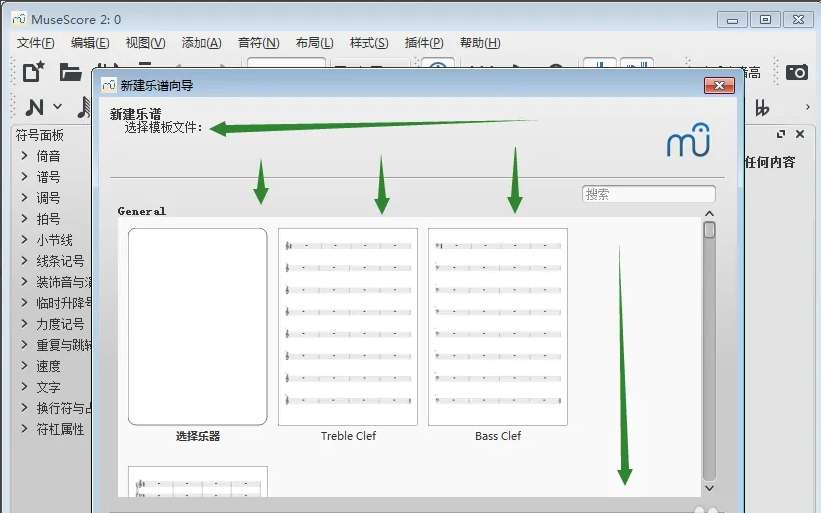Expand the 符杠属性 palette
The height and width of the screenshot is (513, 821).
(x=24, y=429)
